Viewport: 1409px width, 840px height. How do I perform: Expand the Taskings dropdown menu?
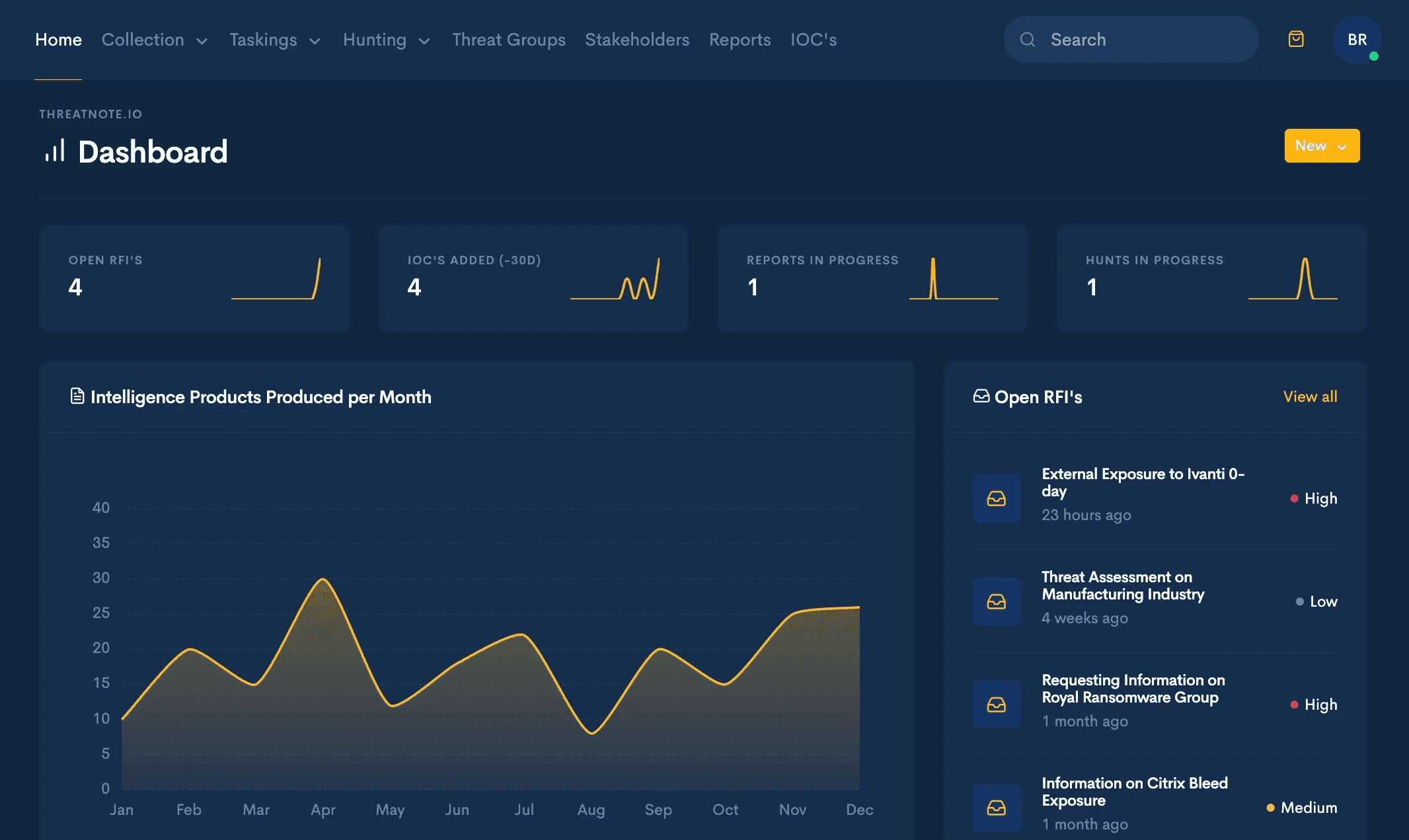pos(275,40)
